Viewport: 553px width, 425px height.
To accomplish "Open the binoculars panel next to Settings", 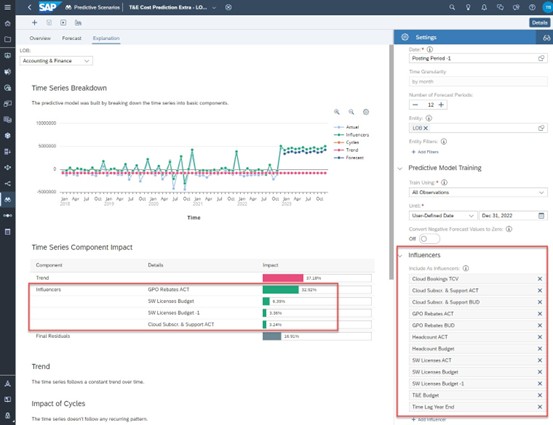I will [x=546, y=37].
